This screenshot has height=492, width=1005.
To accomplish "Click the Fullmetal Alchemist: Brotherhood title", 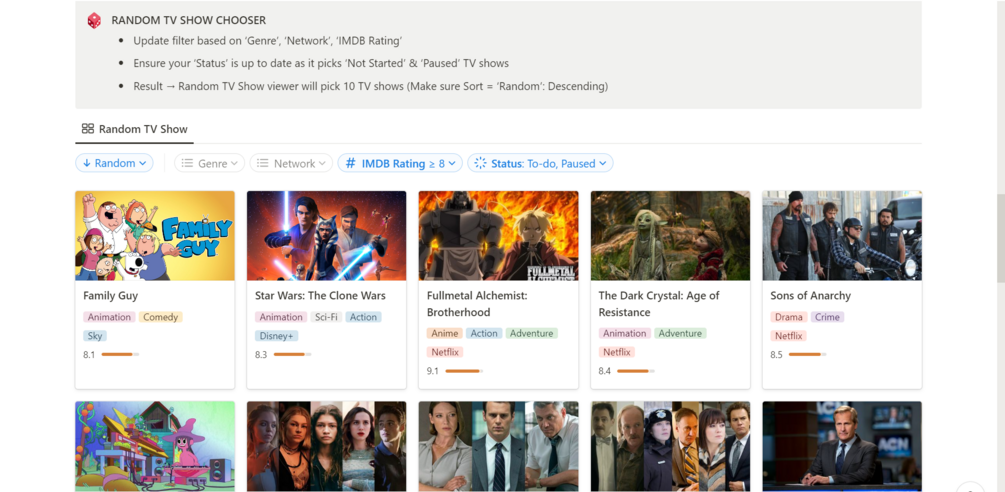I will pos(476,304).
